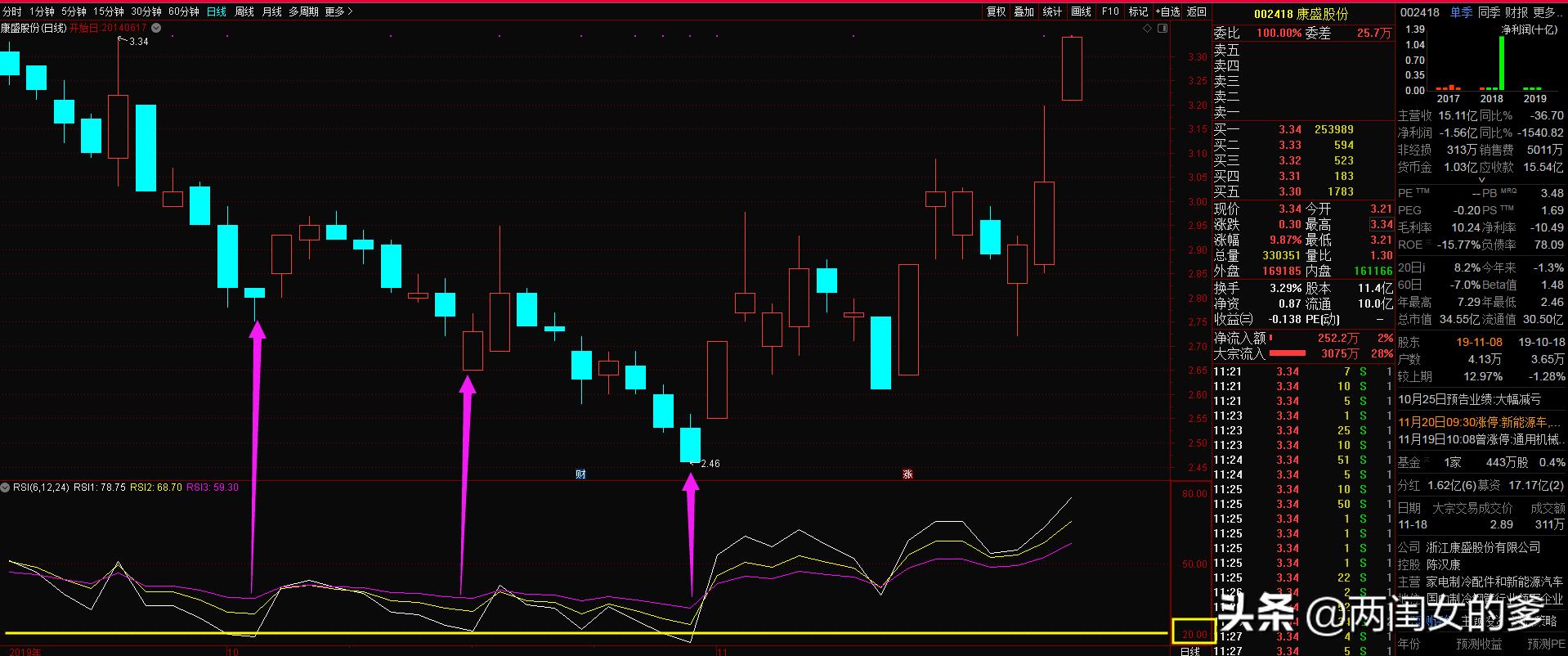Click the diamond icon above the price axis
This screenshot has width=1568, height=656.
click(x=1147, y=29)
